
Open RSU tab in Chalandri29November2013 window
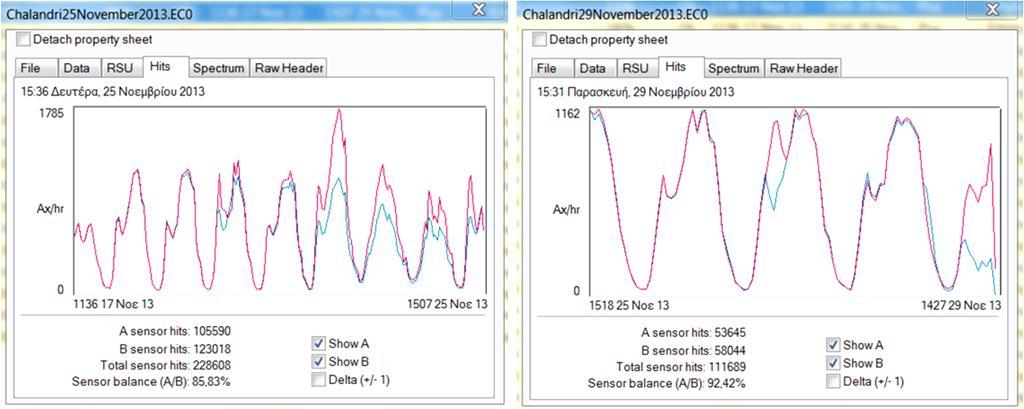(x=636, y=68)
